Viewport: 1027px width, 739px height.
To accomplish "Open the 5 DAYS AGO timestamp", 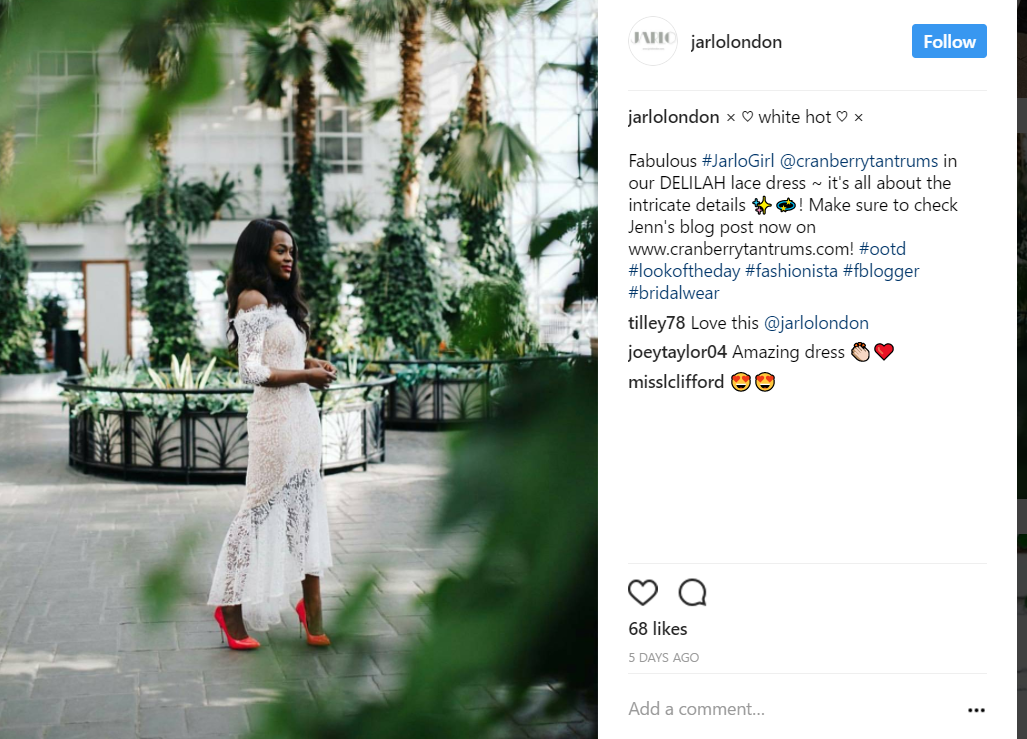I will coord(663,657).
